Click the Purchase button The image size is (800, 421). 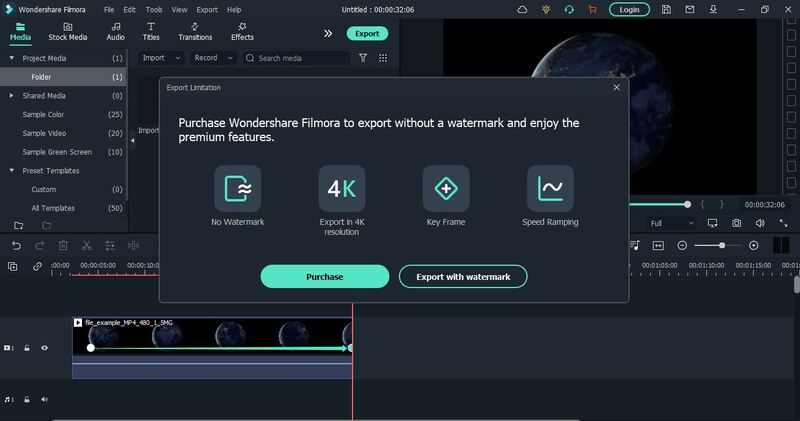point(324,277)
